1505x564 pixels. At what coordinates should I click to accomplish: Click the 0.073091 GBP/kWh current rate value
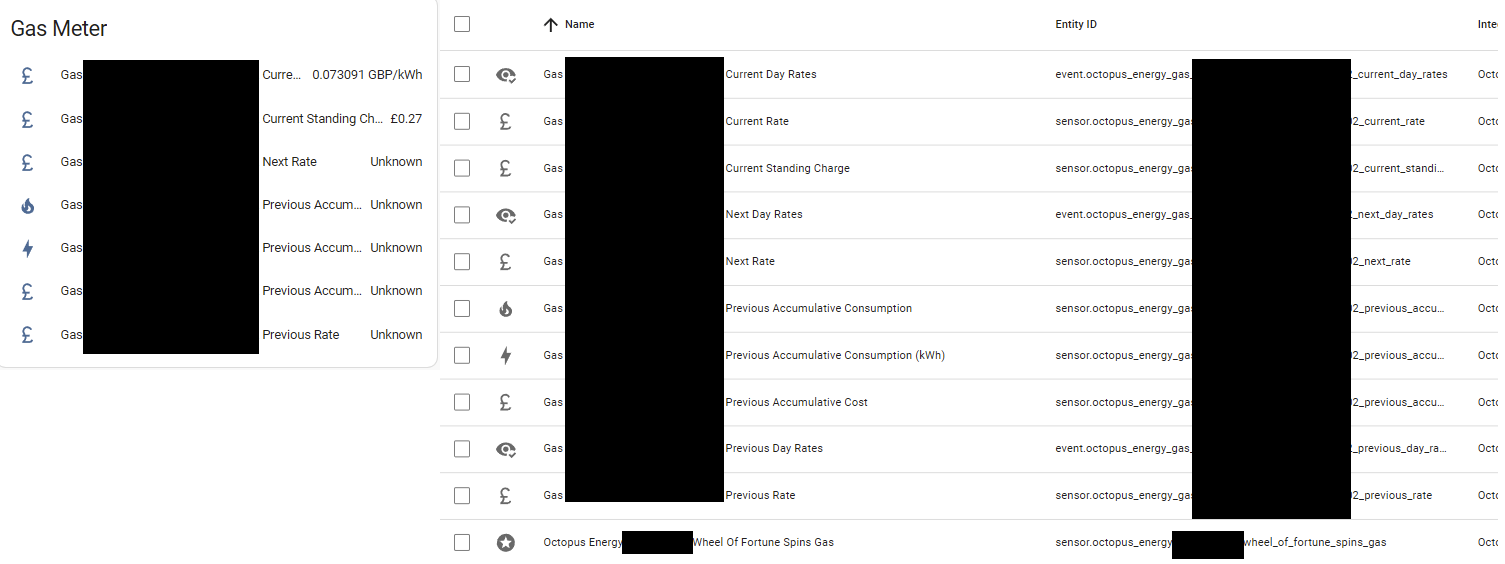(367, 75)
